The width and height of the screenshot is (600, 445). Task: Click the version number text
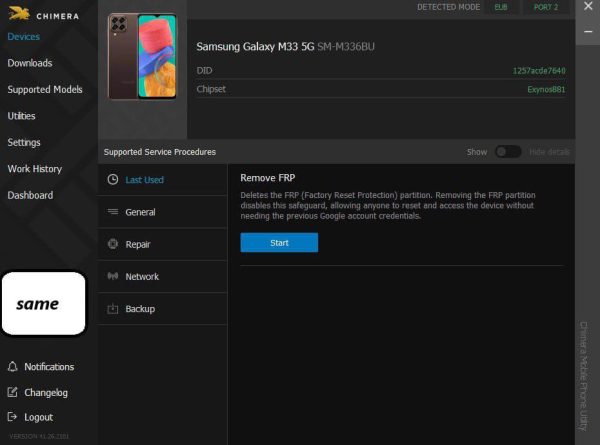tap(39, 436)
